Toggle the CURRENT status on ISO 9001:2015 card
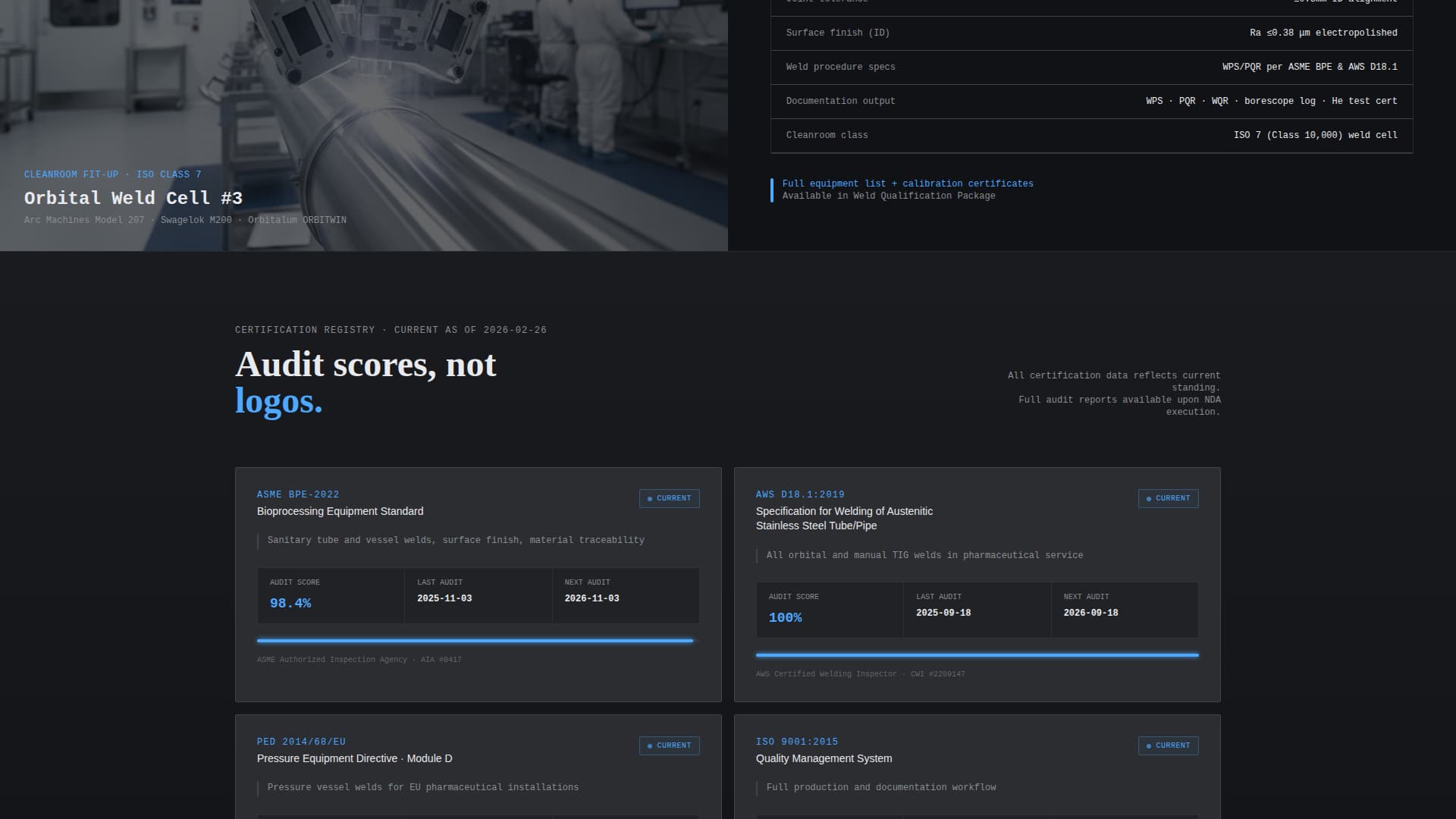The height and width of the screenshot is (819, 1456). [1169, 745]
